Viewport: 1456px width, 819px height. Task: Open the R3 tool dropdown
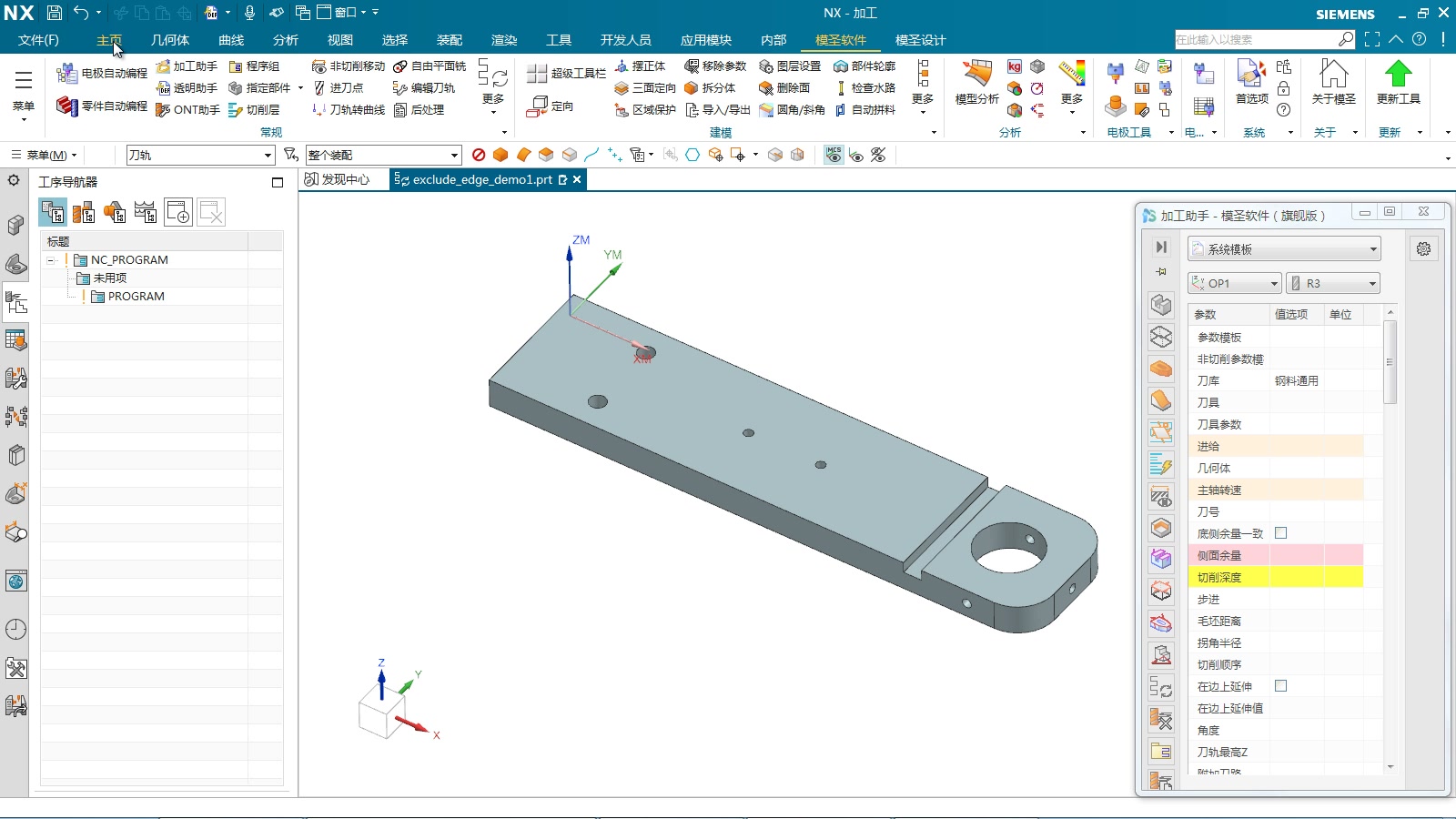point(1333,284)
